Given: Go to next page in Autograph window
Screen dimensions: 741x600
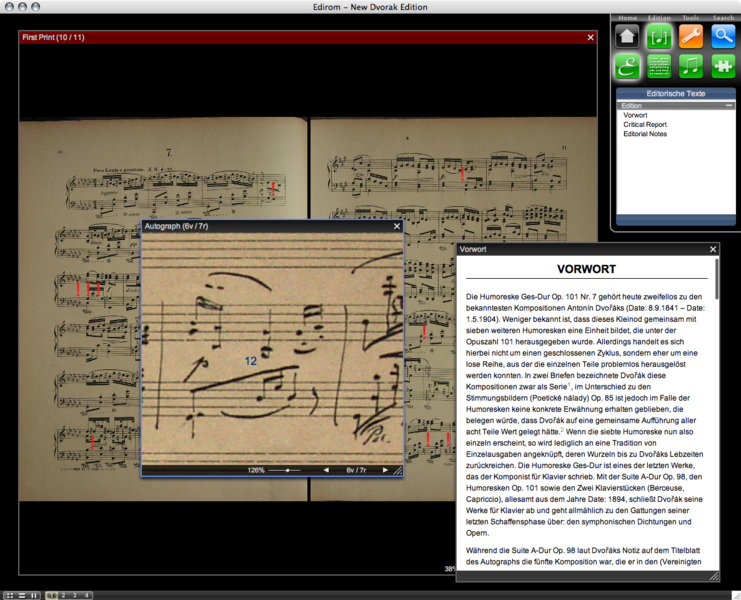Looking at the screenshot, I should pyautogui.click(x=385, y=470).
